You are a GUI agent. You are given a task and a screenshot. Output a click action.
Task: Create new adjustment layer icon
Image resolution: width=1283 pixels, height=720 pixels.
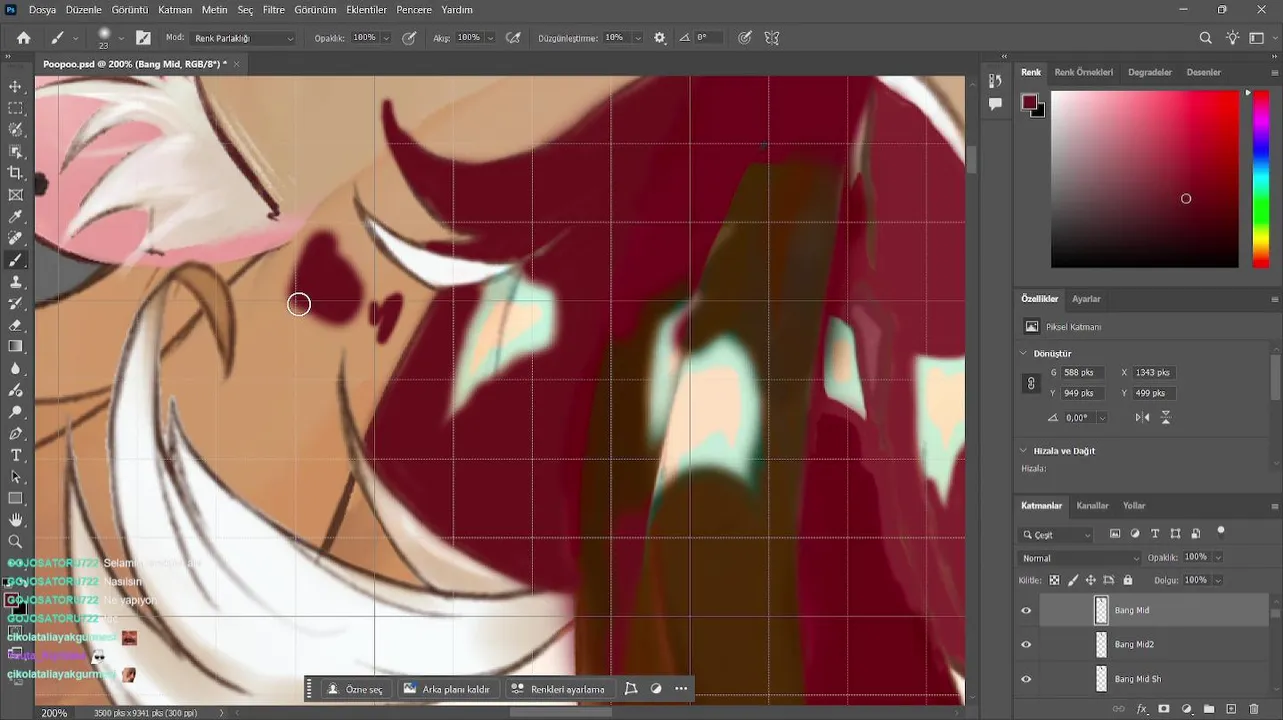tap(1186, 709)
